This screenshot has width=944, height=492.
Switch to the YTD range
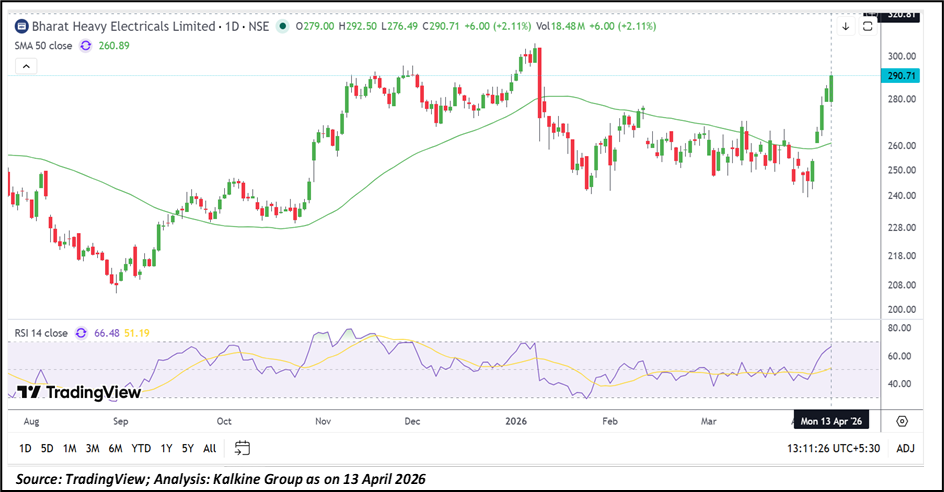pyautogui.click(x=140, y=448)
